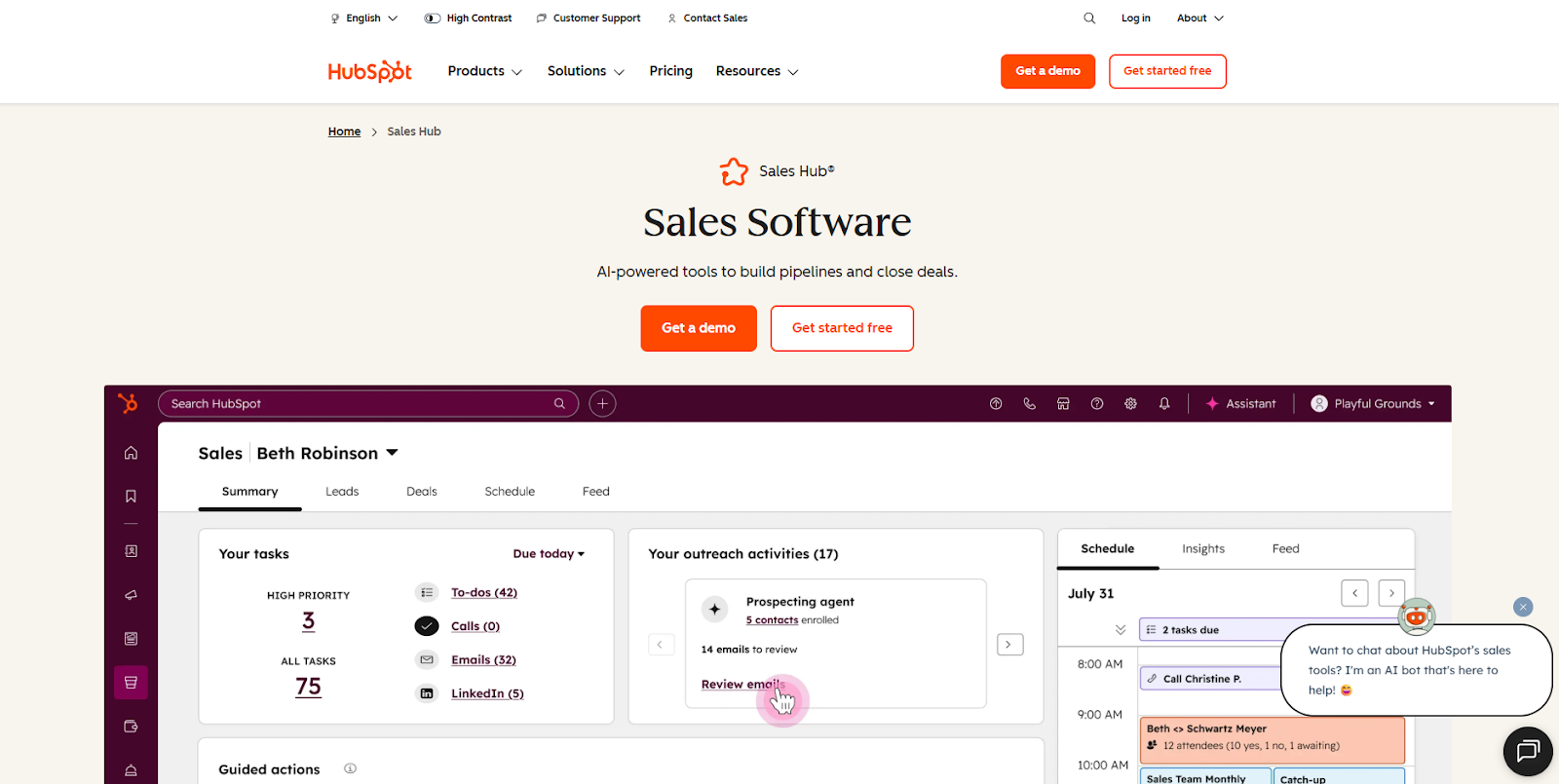Open the Feed tab in side panel

click(x=1285, y=549)
